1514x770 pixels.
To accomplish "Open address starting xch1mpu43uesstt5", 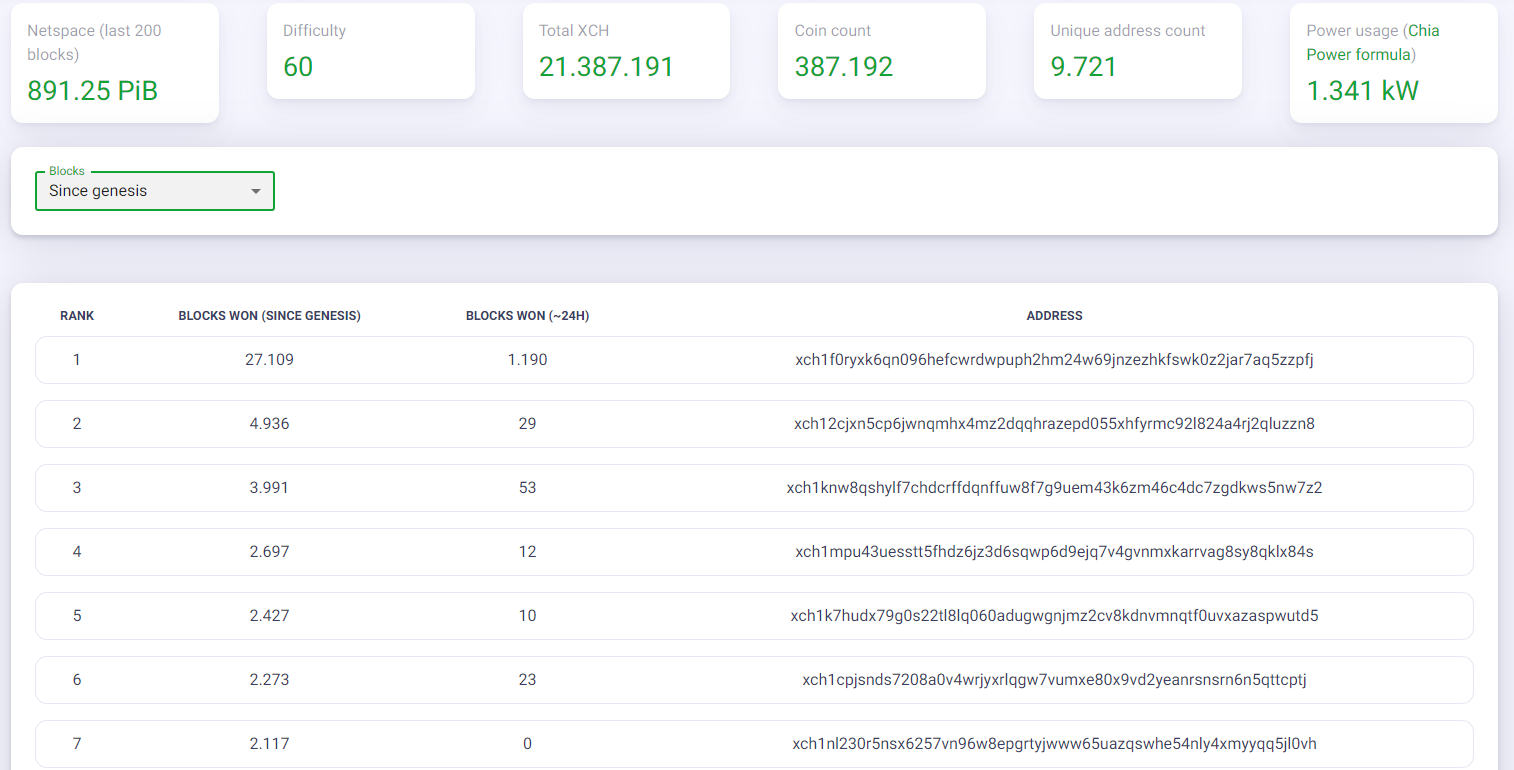I will [1054, 552].
